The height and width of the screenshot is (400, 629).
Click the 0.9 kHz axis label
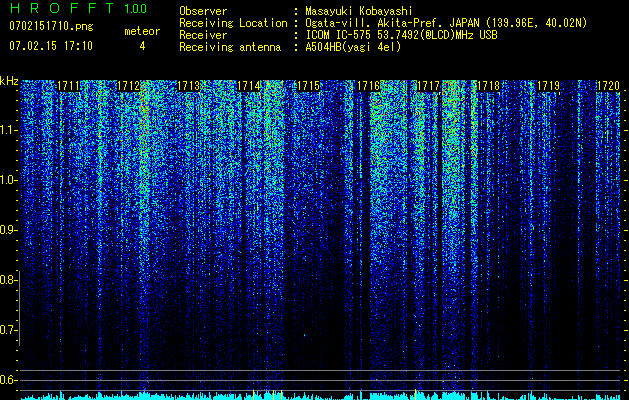click(9, 230)
